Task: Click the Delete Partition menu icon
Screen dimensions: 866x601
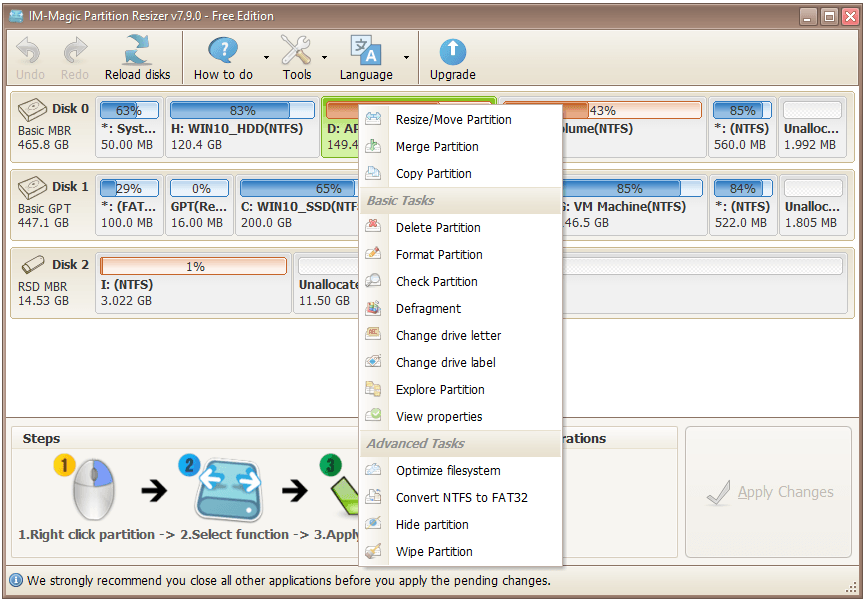Action: 373,226
